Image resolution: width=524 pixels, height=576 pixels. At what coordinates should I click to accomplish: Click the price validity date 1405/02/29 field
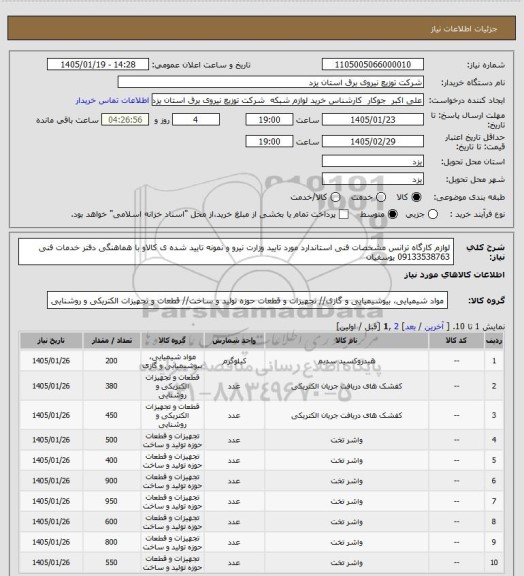tap(373, 141)
